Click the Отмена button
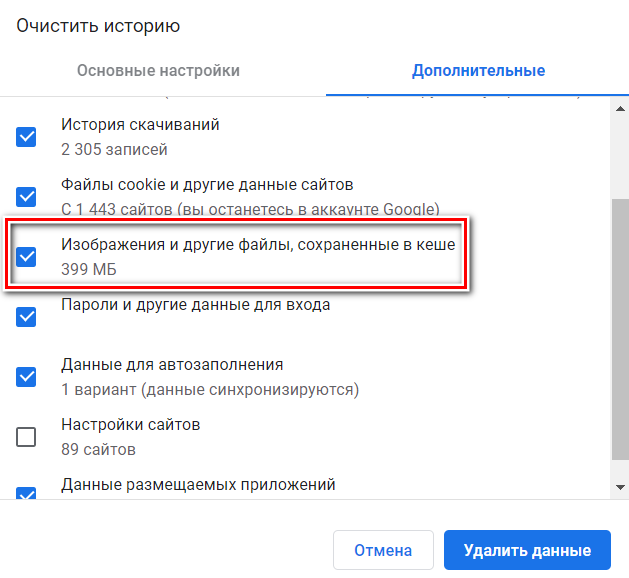The image size is (629, 578). click(383, 550)
